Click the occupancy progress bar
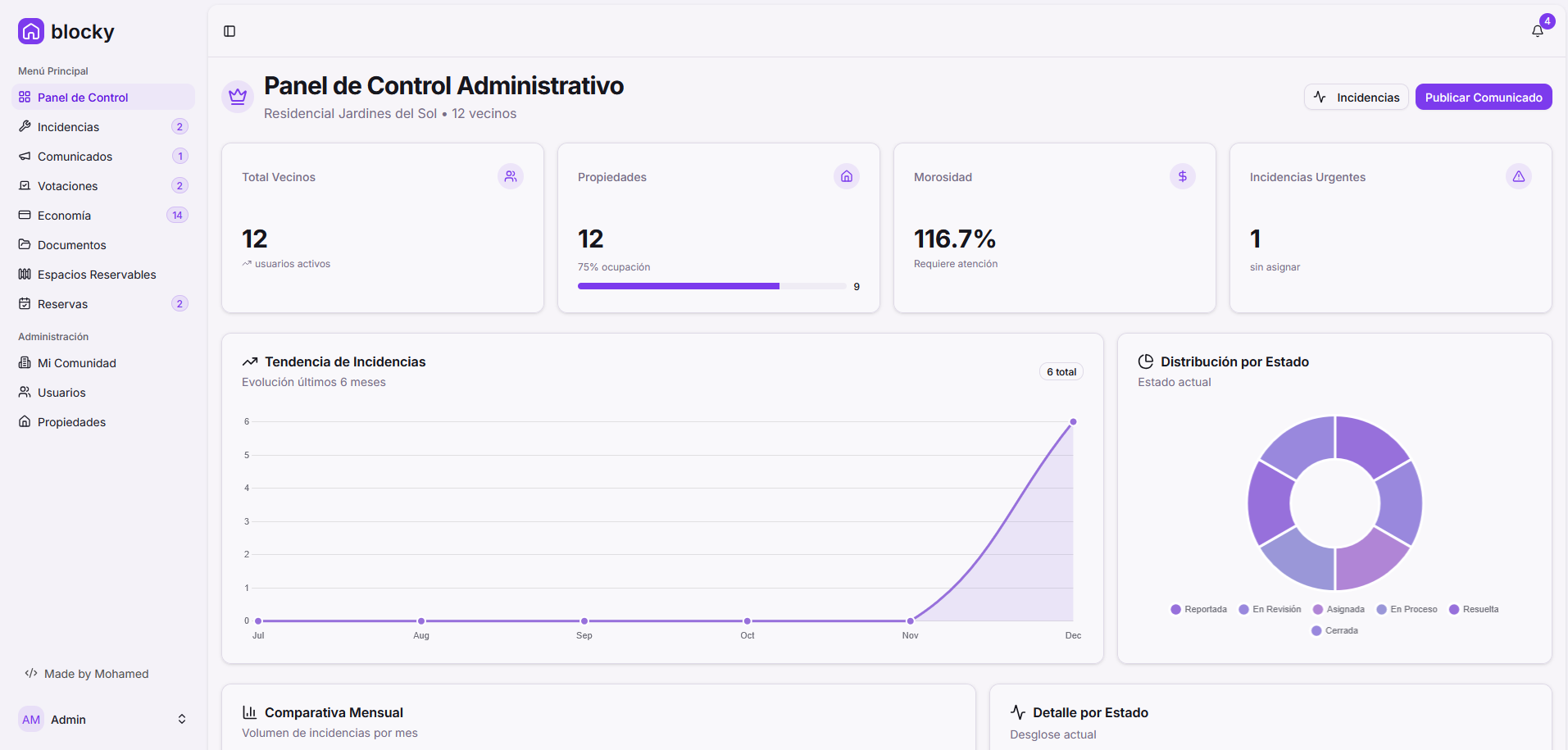This screenshot has width=1568, height=750. [711, 286]
